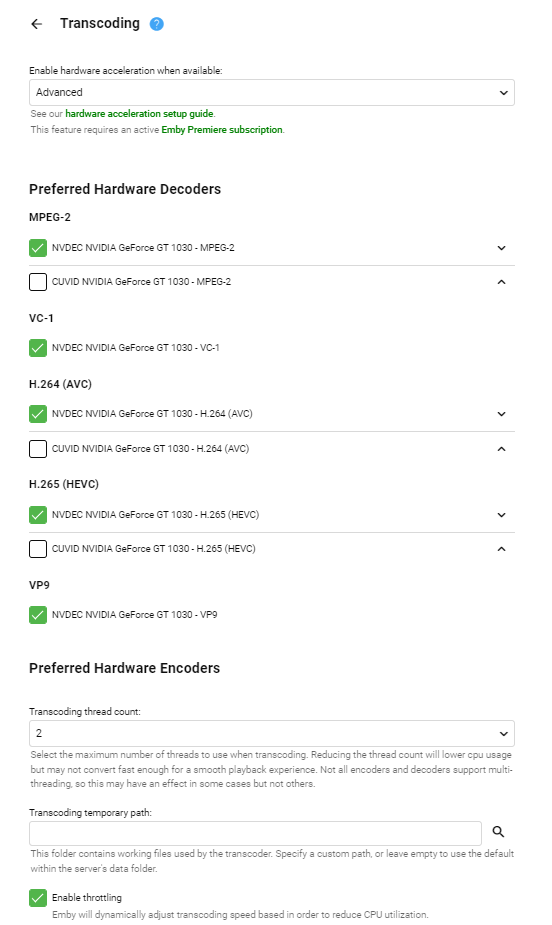Viewport: 552px width, 925px height.
Task: Open the Transcoding help question mark icon
Action: [156, 24]
